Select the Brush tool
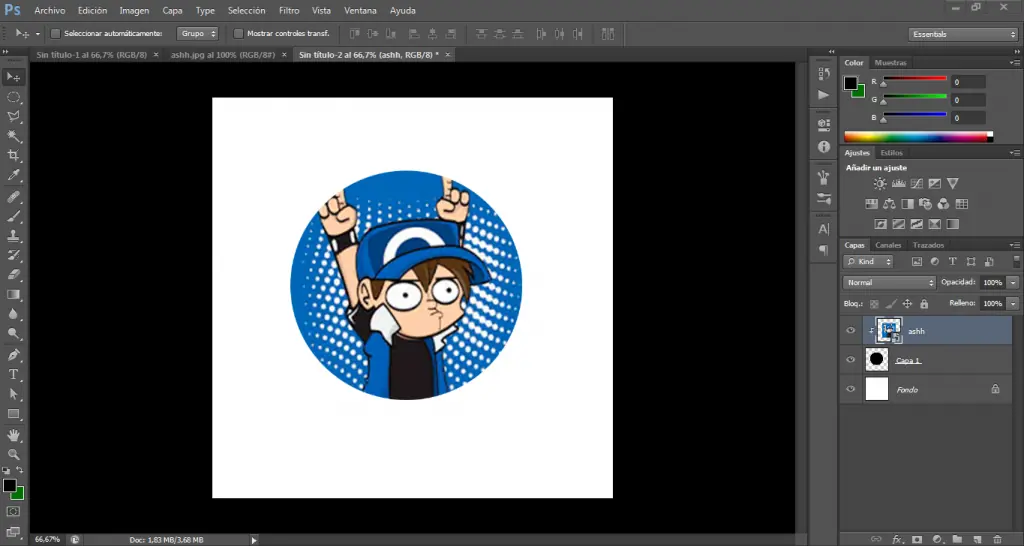The width and height of the screenshot is (1024, 546). [14, 216]
